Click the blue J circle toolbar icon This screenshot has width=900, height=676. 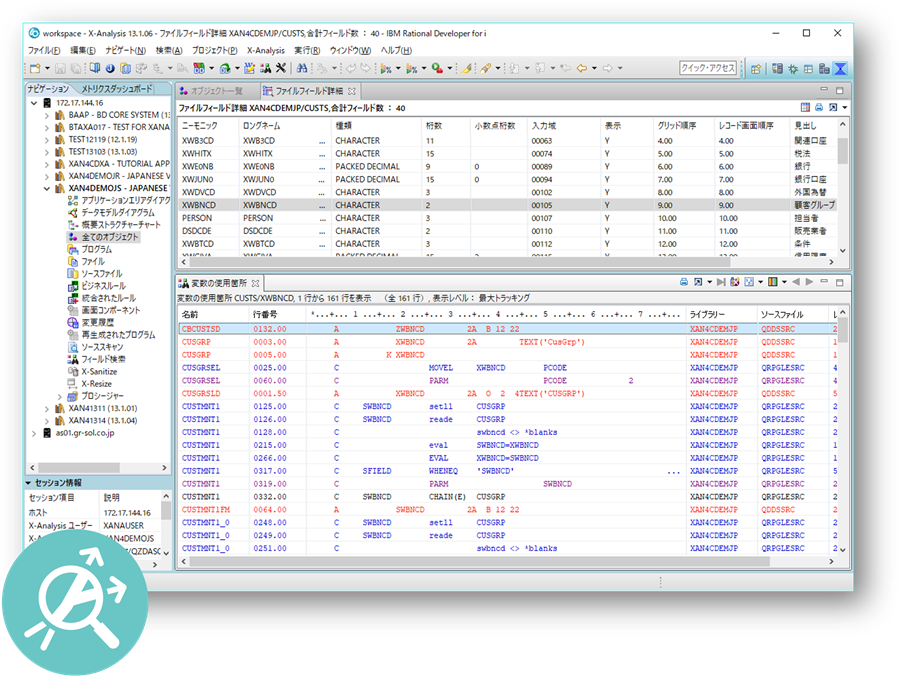pos(110,68)
